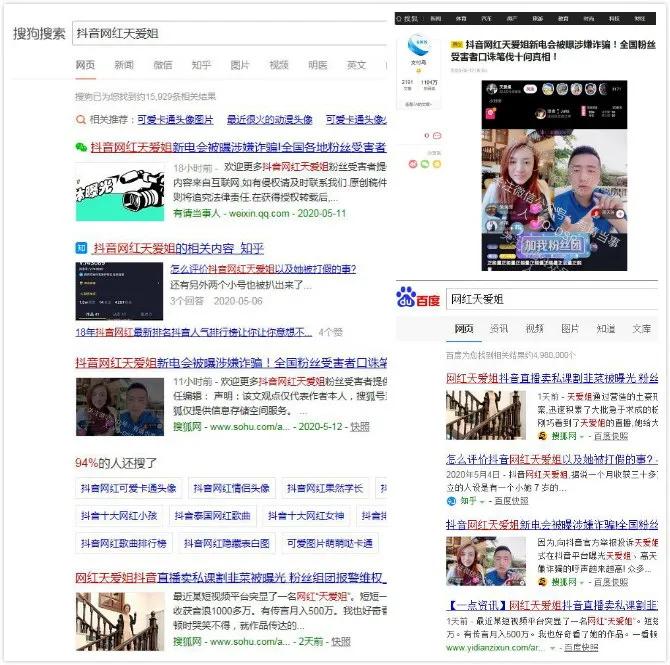670x665 pixels.
Task: Click the Sogou couple livestream result thumbnail
Action: click(x=120, y=407)
